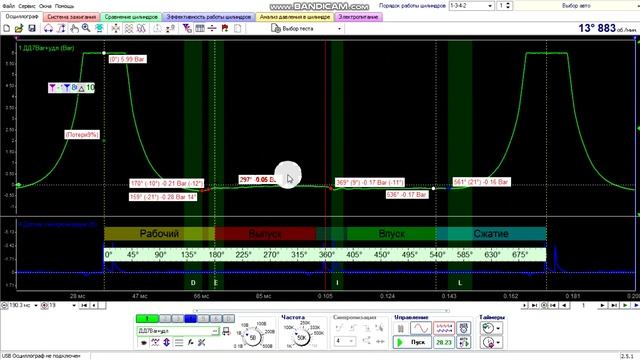Click the headphones-shaped toolbar icon
The width and height of the screenshot is (640, 360).
pyautogui.click(x=49, y=28)
